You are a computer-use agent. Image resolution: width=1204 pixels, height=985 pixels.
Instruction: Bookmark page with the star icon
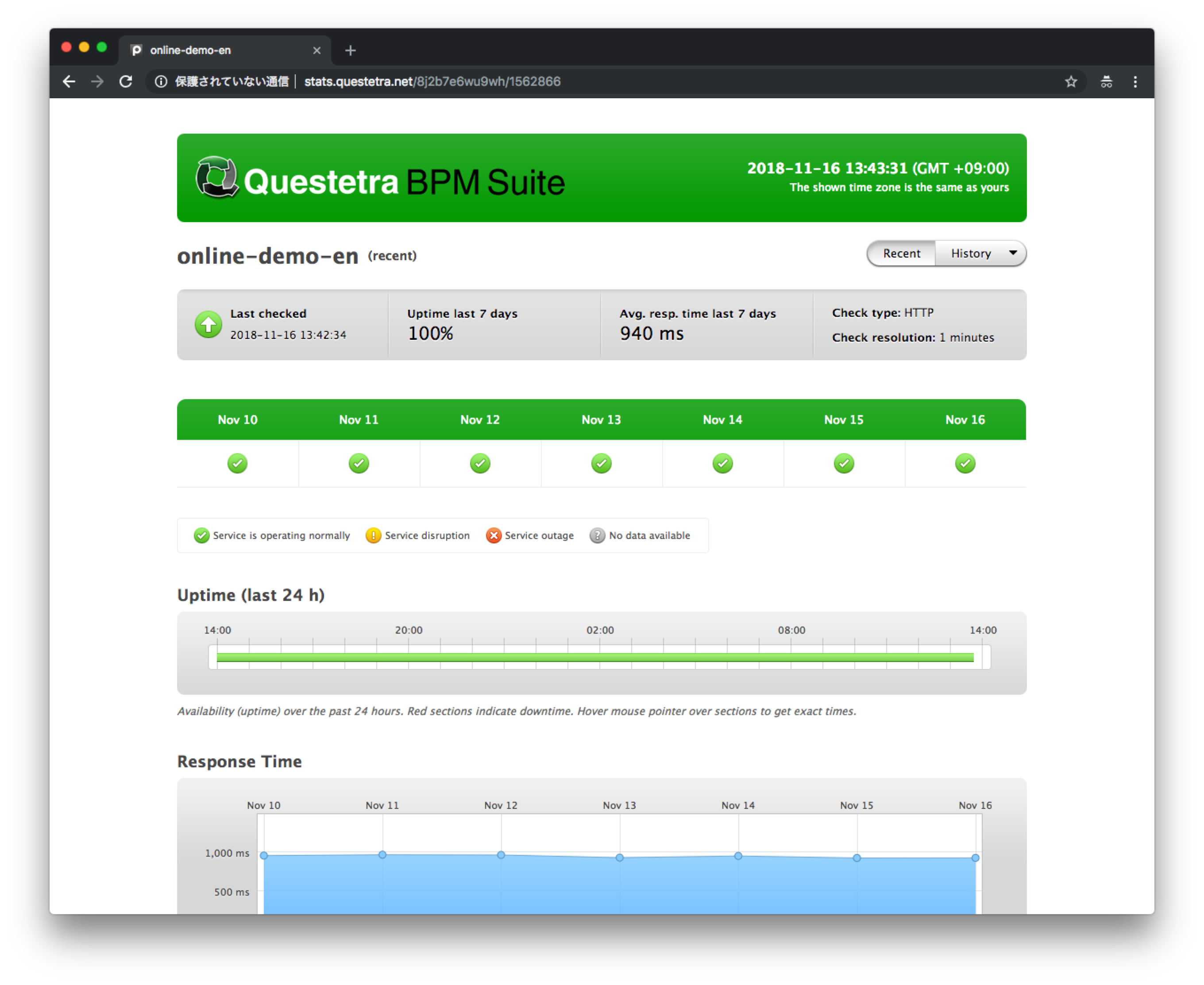pos(1071,82)
